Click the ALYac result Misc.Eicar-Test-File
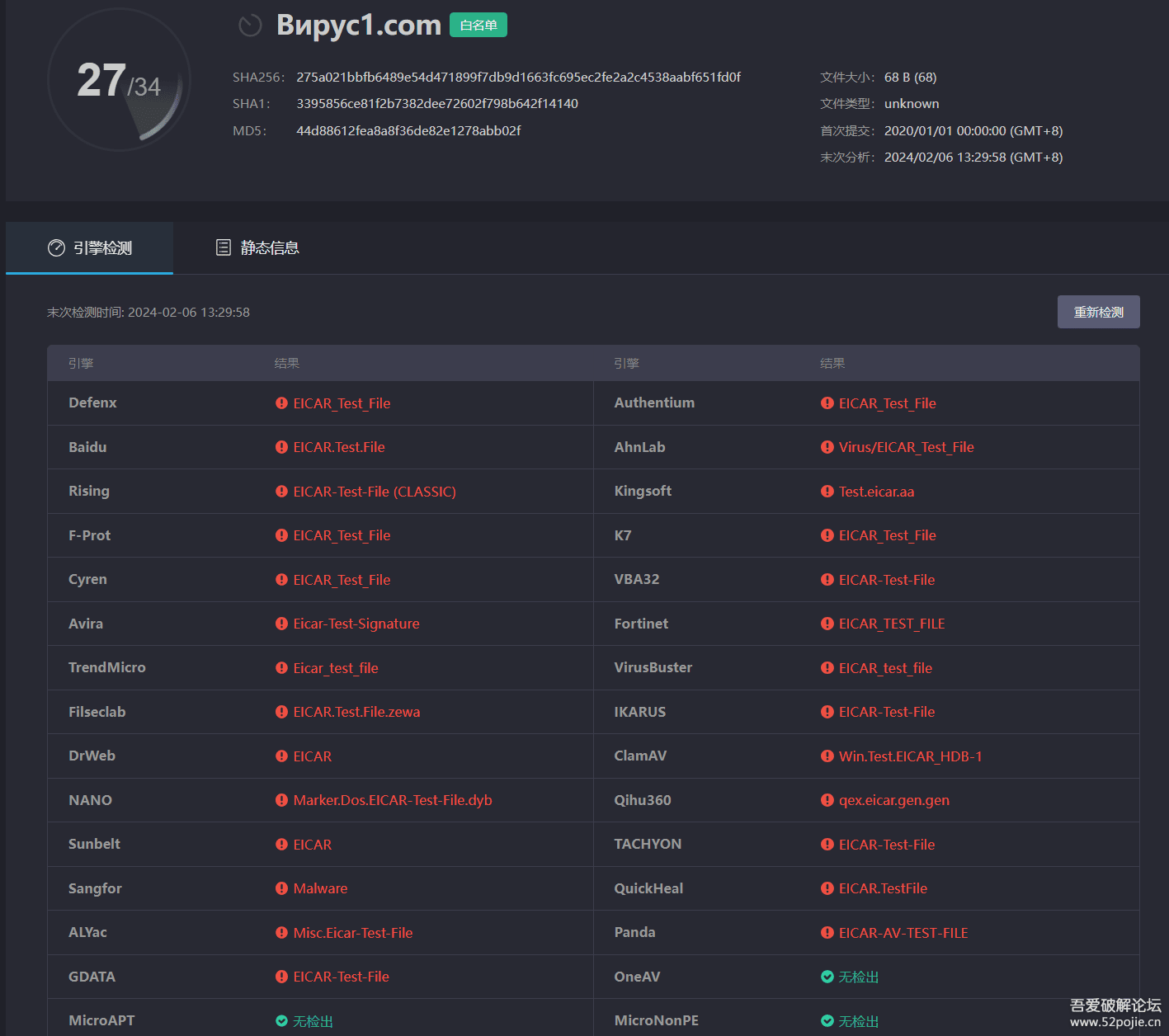The height and width of the screenshot is (1036, 1169). coord(353,933)
